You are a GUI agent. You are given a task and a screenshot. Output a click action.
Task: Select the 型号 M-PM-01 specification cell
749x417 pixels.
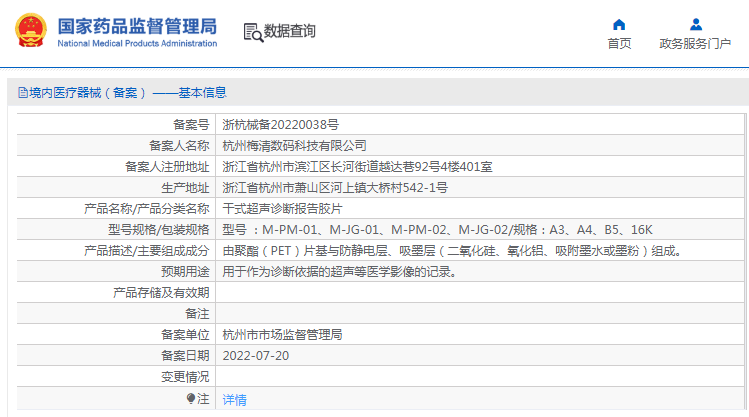click(437, 230)
